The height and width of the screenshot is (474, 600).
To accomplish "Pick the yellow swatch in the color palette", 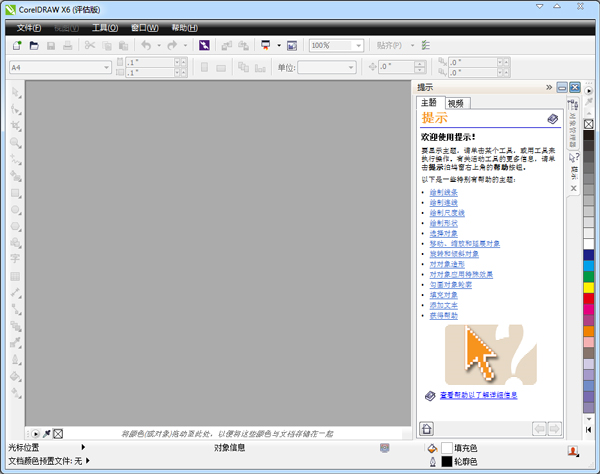I will pos(589,288).
